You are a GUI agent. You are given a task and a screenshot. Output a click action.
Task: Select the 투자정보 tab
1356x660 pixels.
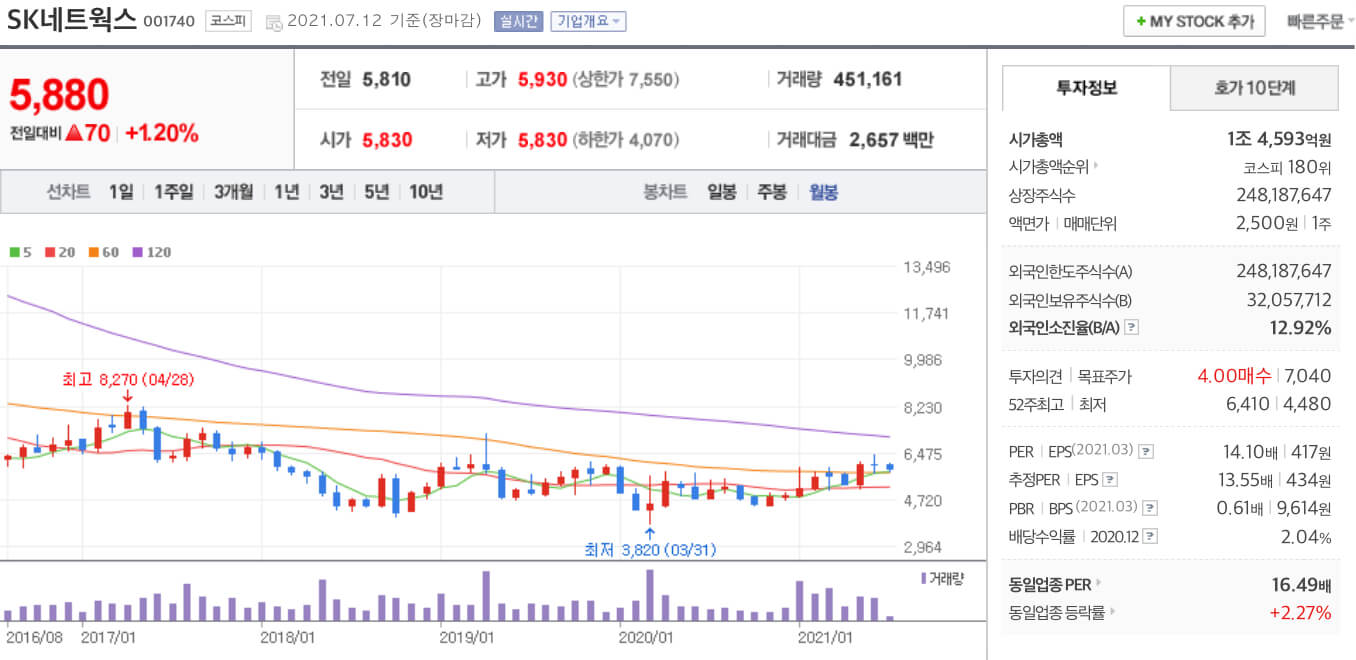1086,88
